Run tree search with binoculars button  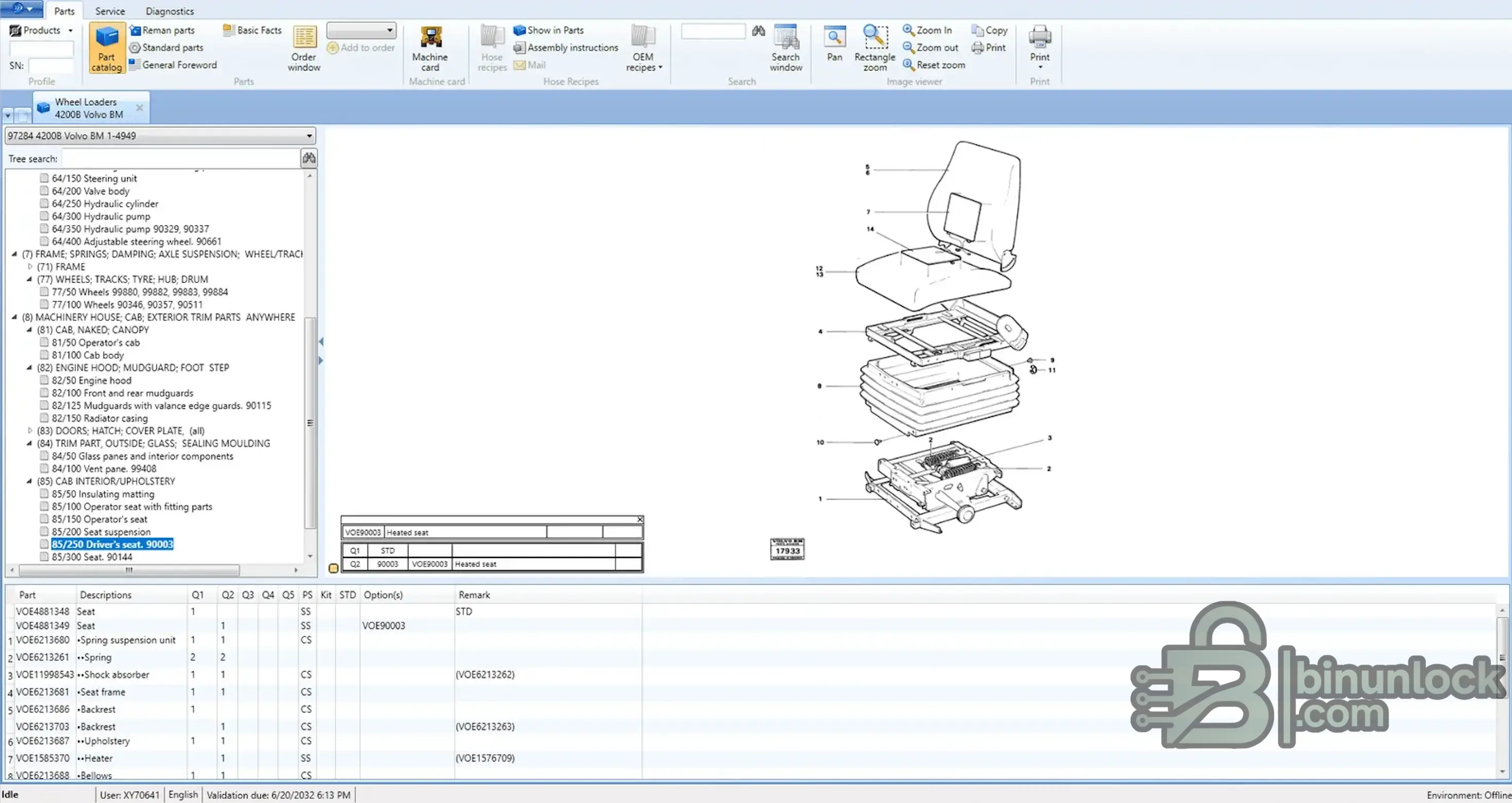309,158
